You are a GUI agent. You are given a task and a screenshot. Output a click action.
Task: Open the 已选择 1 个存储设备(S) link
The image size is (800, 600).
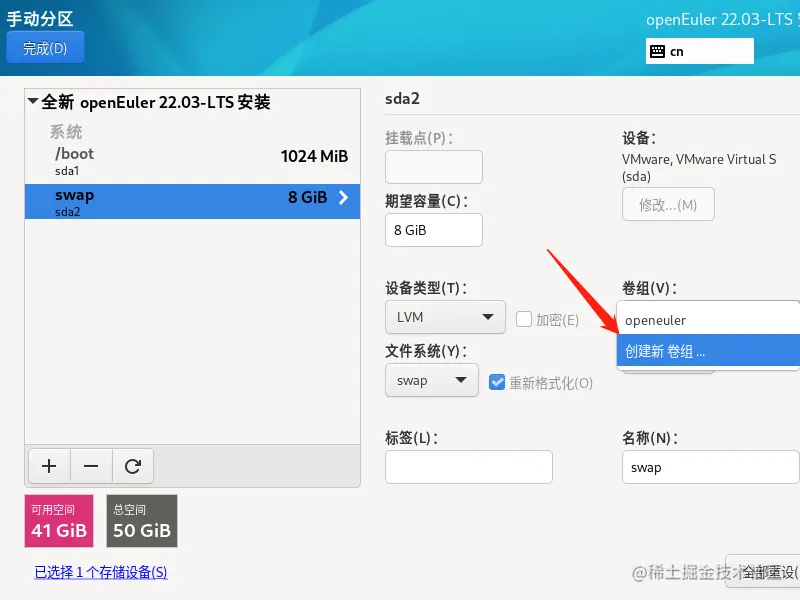pyautogui.click(x=101, y=572)
